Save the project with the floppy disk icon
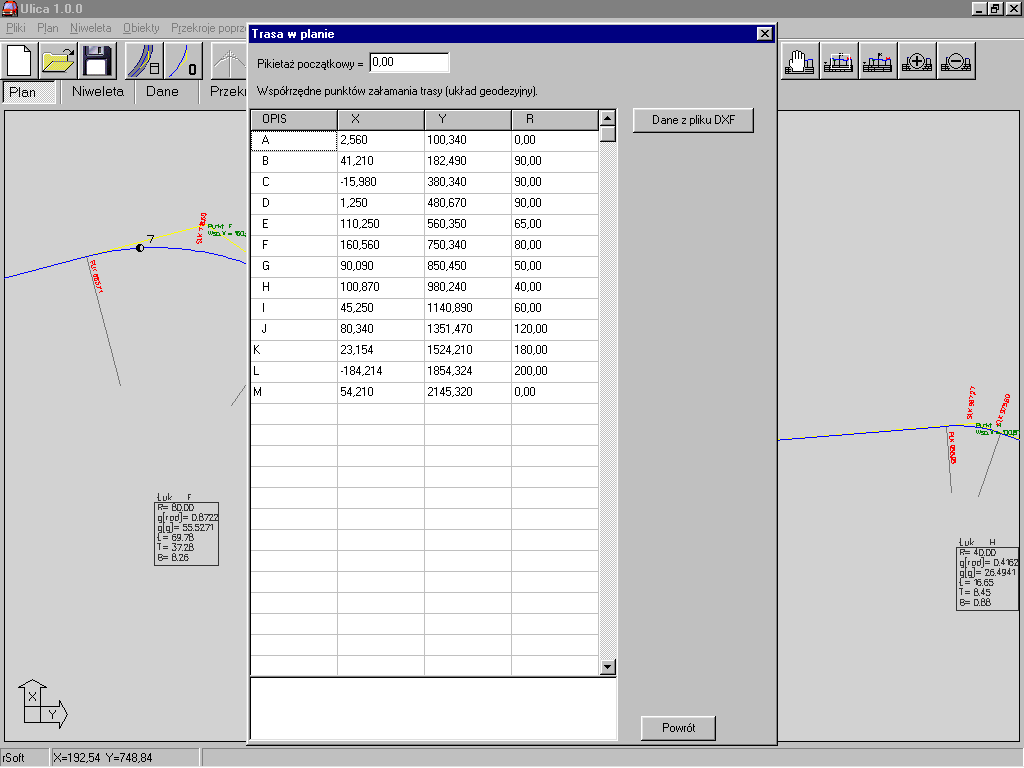This screenshot has width=1024, height=768. (x=97, y=61)
